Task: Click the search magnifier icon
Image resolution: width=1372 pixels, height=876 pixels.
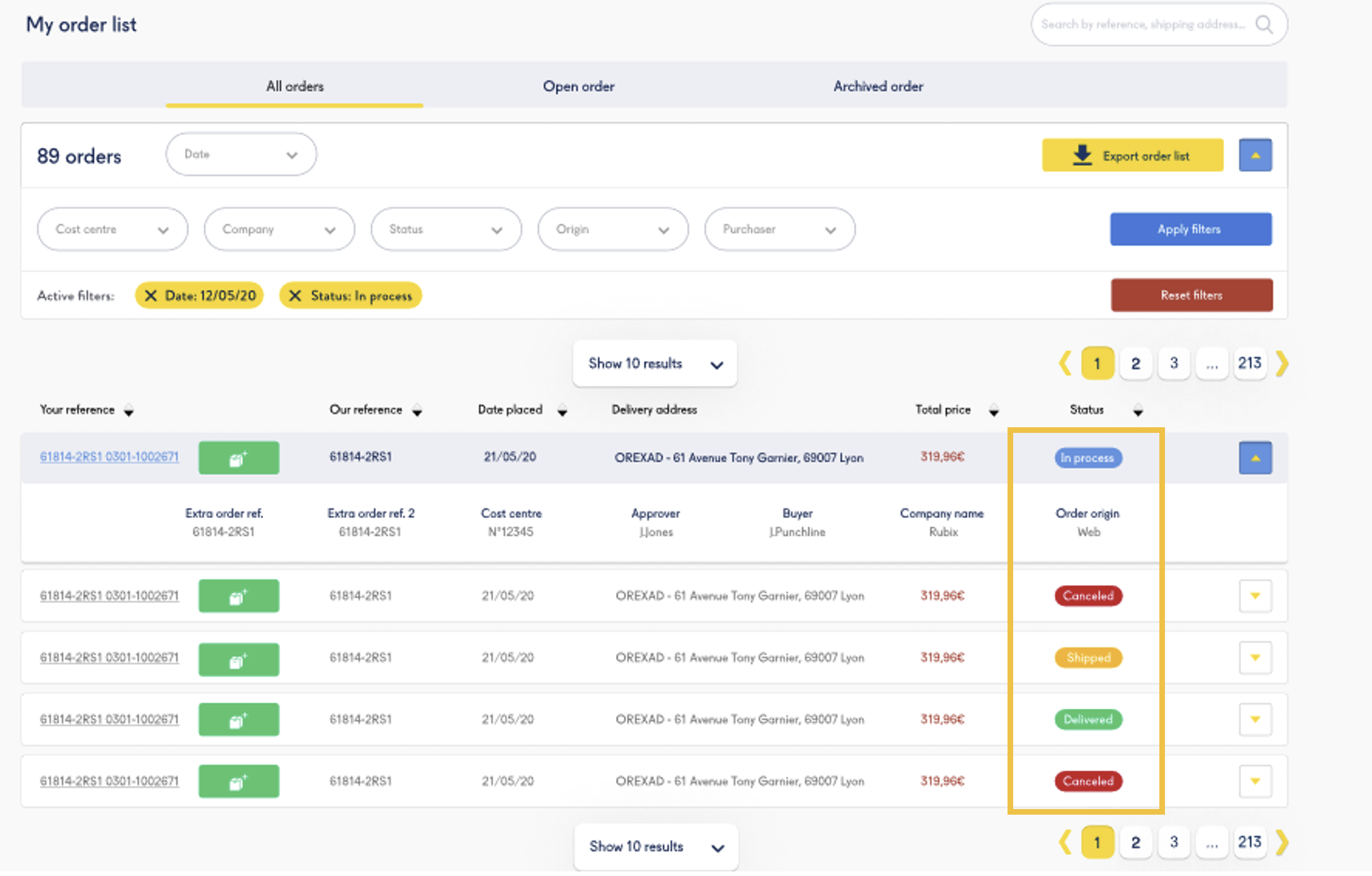Action: click(1264, 25)
